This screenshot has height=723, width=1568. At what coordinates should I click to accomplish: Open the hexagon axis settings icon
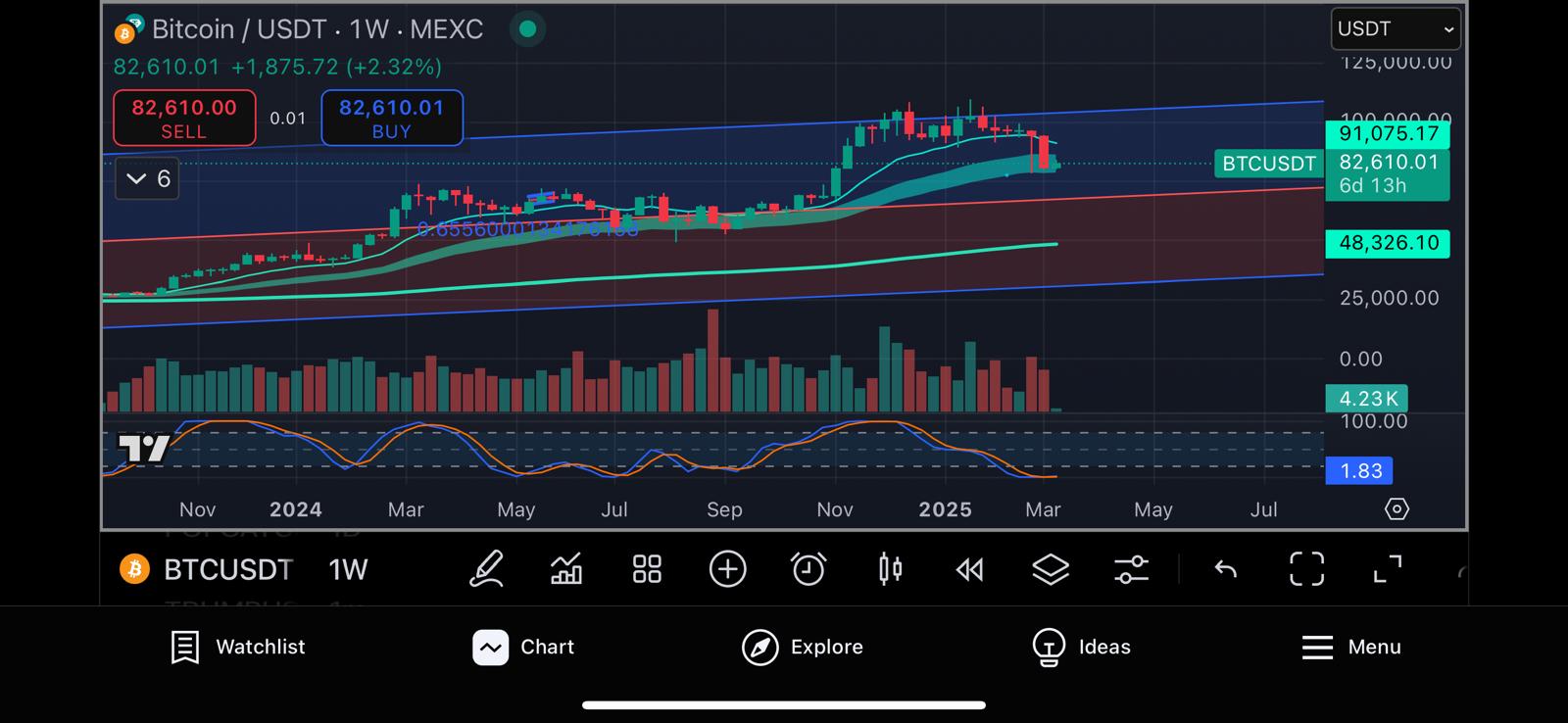pos(1396,509)
